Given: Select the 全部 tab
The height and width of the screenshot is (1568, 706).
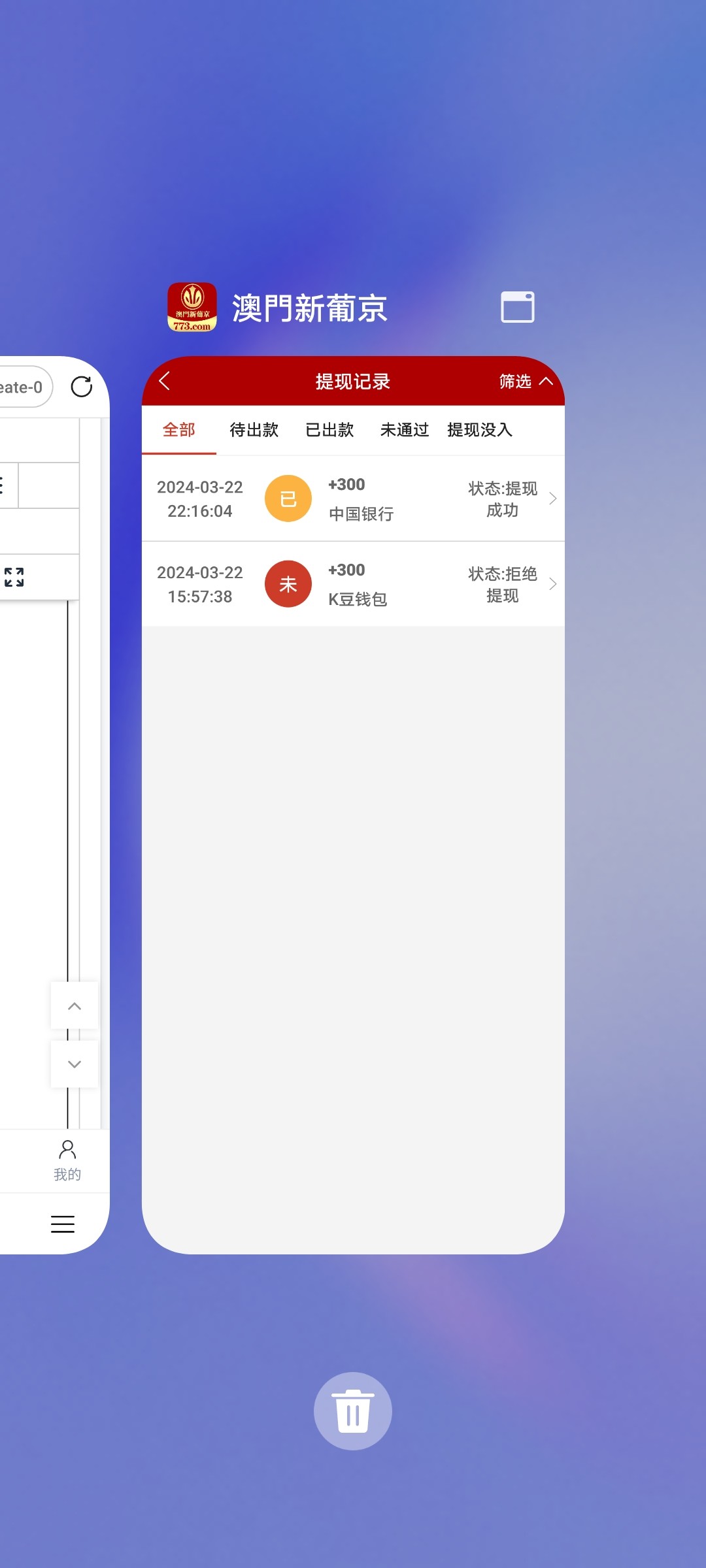Looking at the screenshot, I should click(x=179, y=430).
